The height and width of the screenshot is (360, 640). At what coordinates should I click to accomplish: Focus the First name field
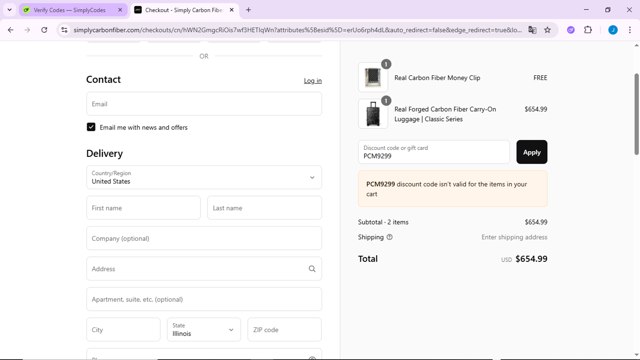[143, 208]
